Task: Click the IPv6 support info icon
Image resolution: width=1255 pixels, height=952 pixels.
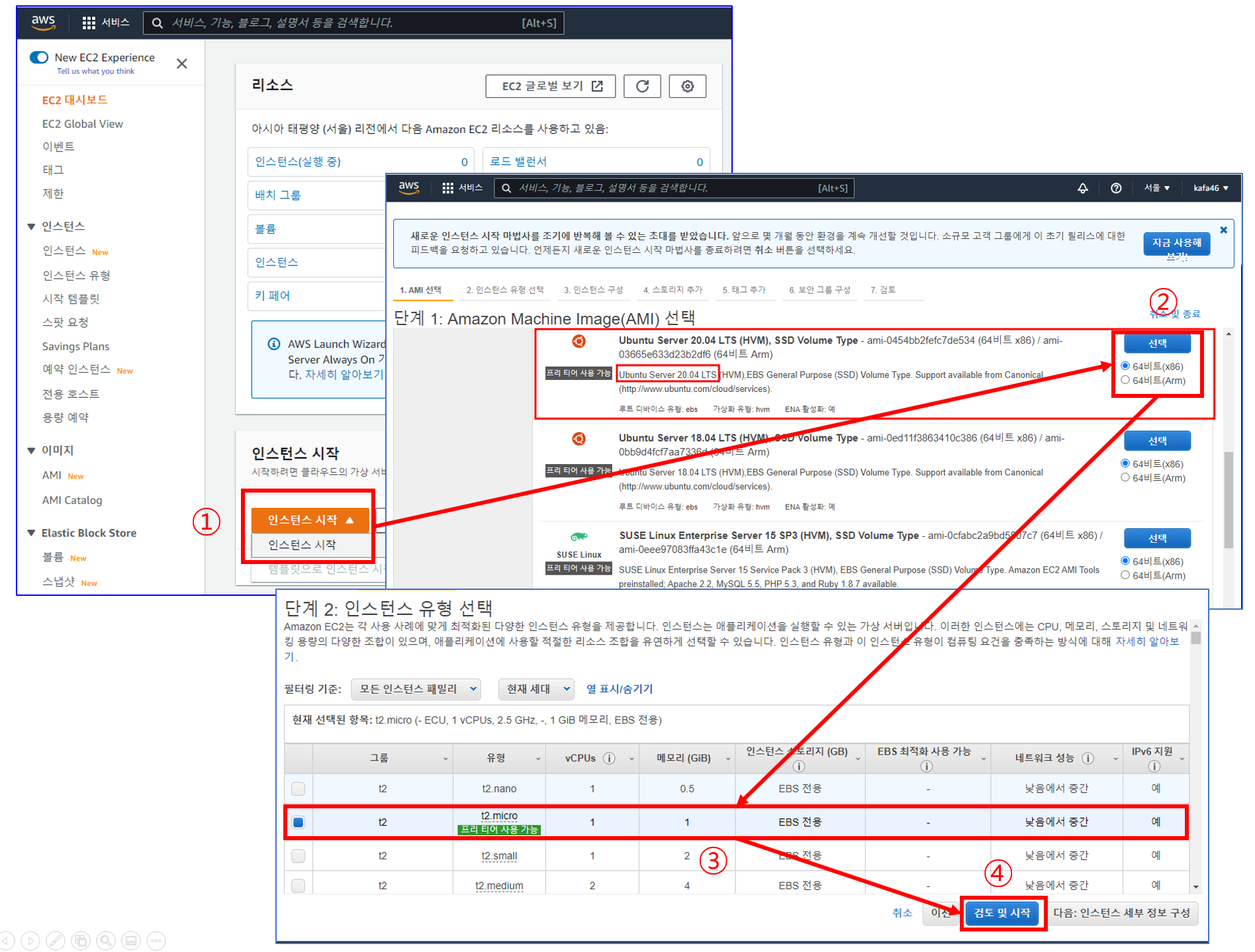Action: [x=1154, y=766]
